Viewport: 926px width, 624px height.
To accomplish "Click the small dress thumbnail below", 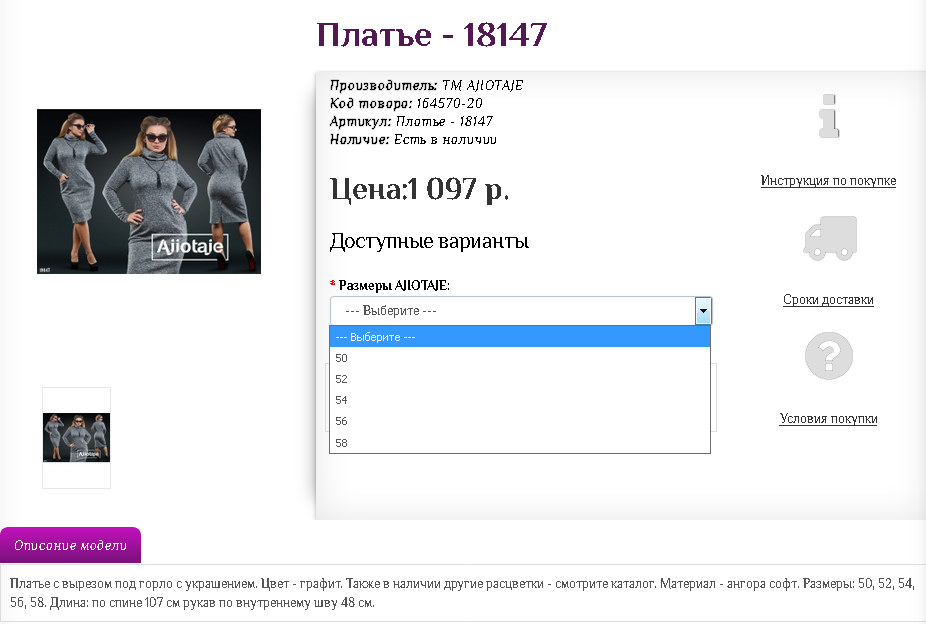I will tap(77, 438).
